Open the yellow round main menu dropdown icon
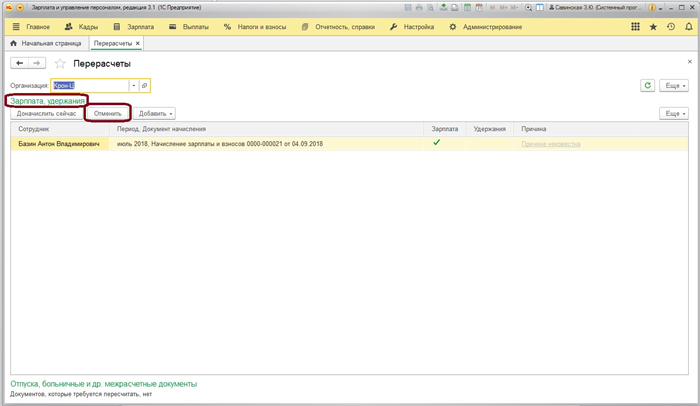The image size is (700, 406). point(20,8)
